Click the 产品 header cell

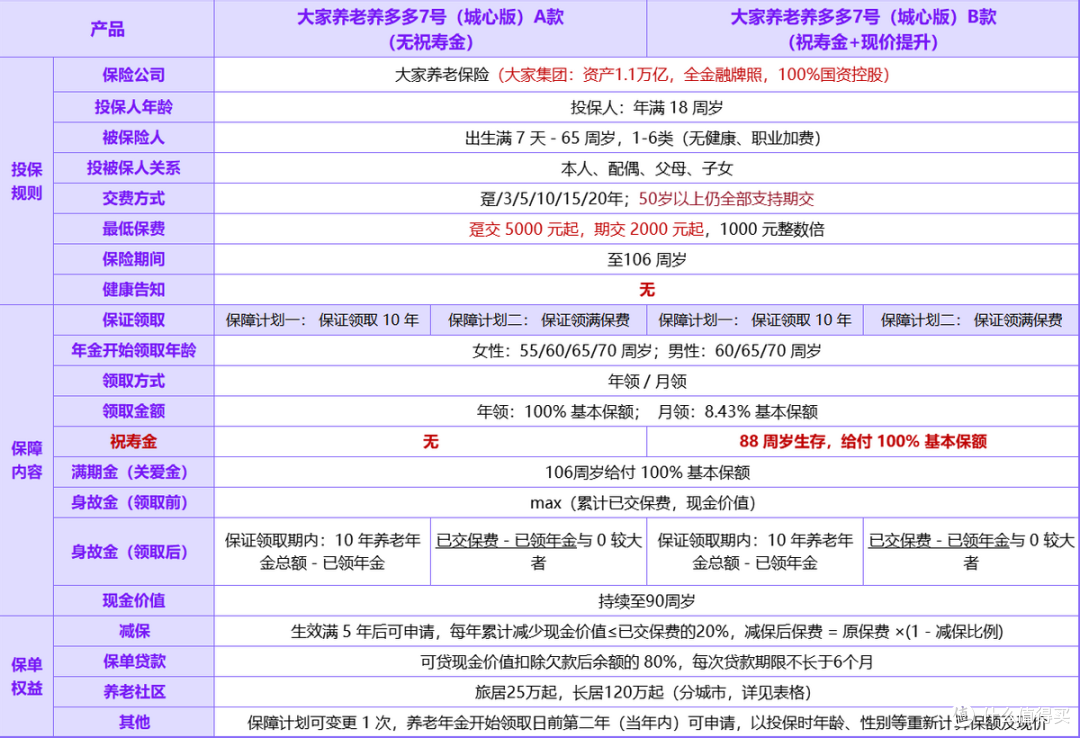coord(107,29)
